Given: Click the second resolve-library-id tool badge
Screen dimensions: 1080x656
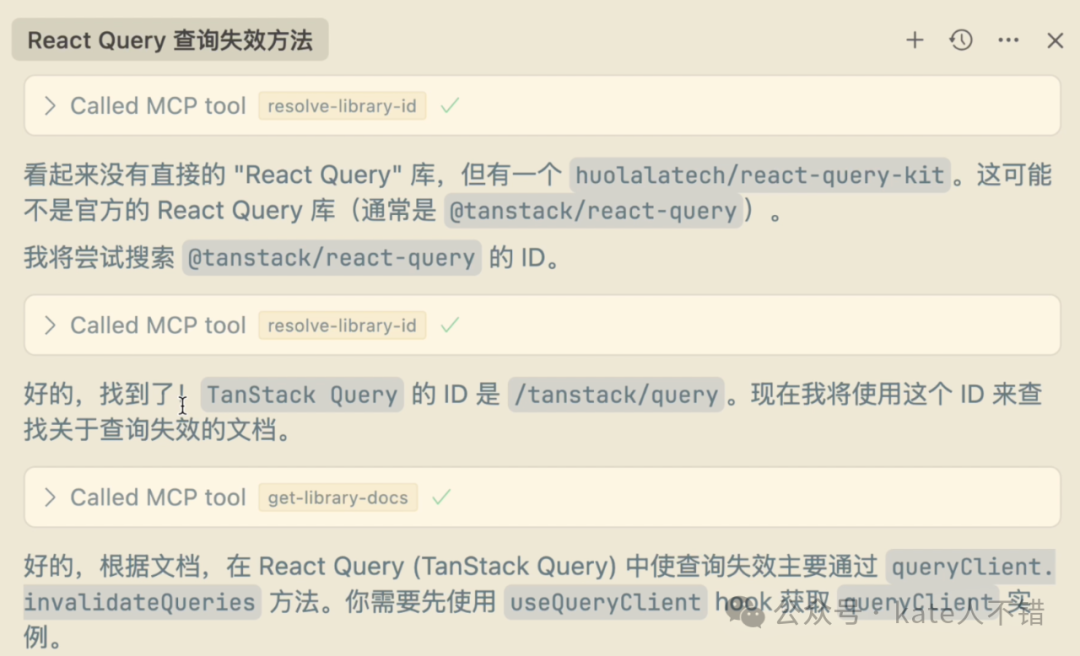Looking at the screenshot, I should click(x=342, y=325).
